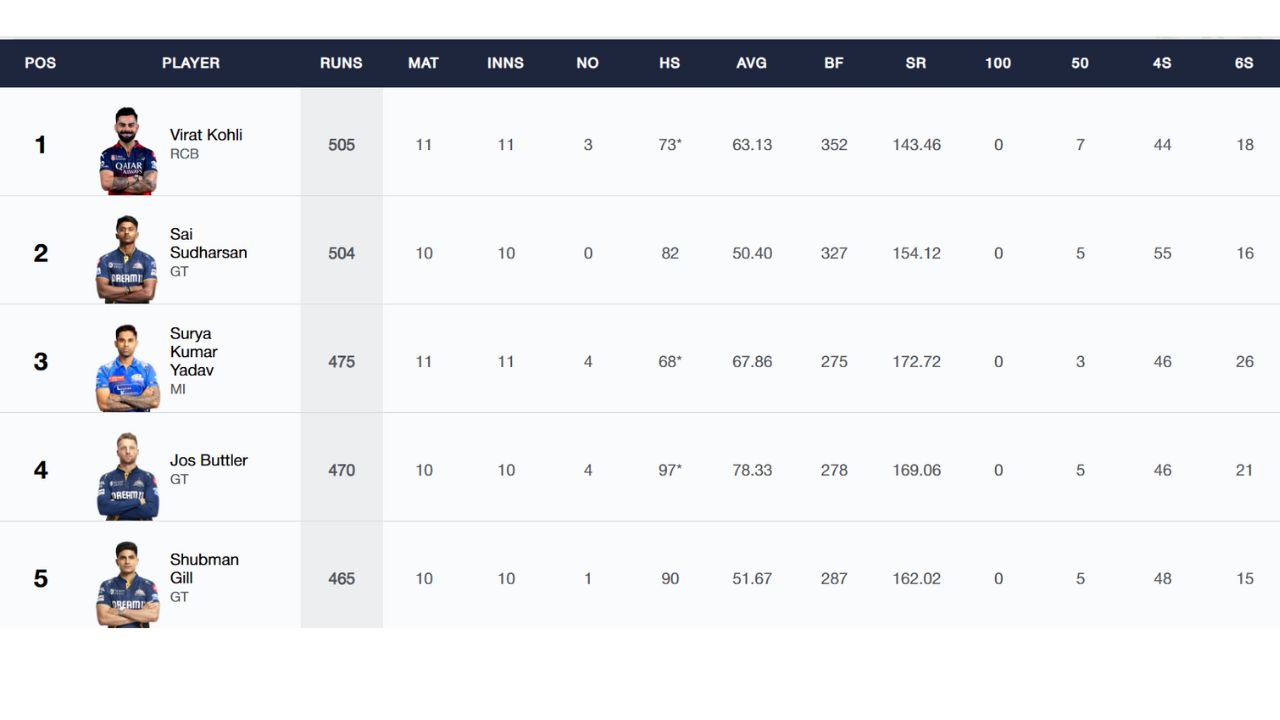Screen dimensions: 1280x720
Task: Sort by the 6S column header
Action: coord(1244,63)
